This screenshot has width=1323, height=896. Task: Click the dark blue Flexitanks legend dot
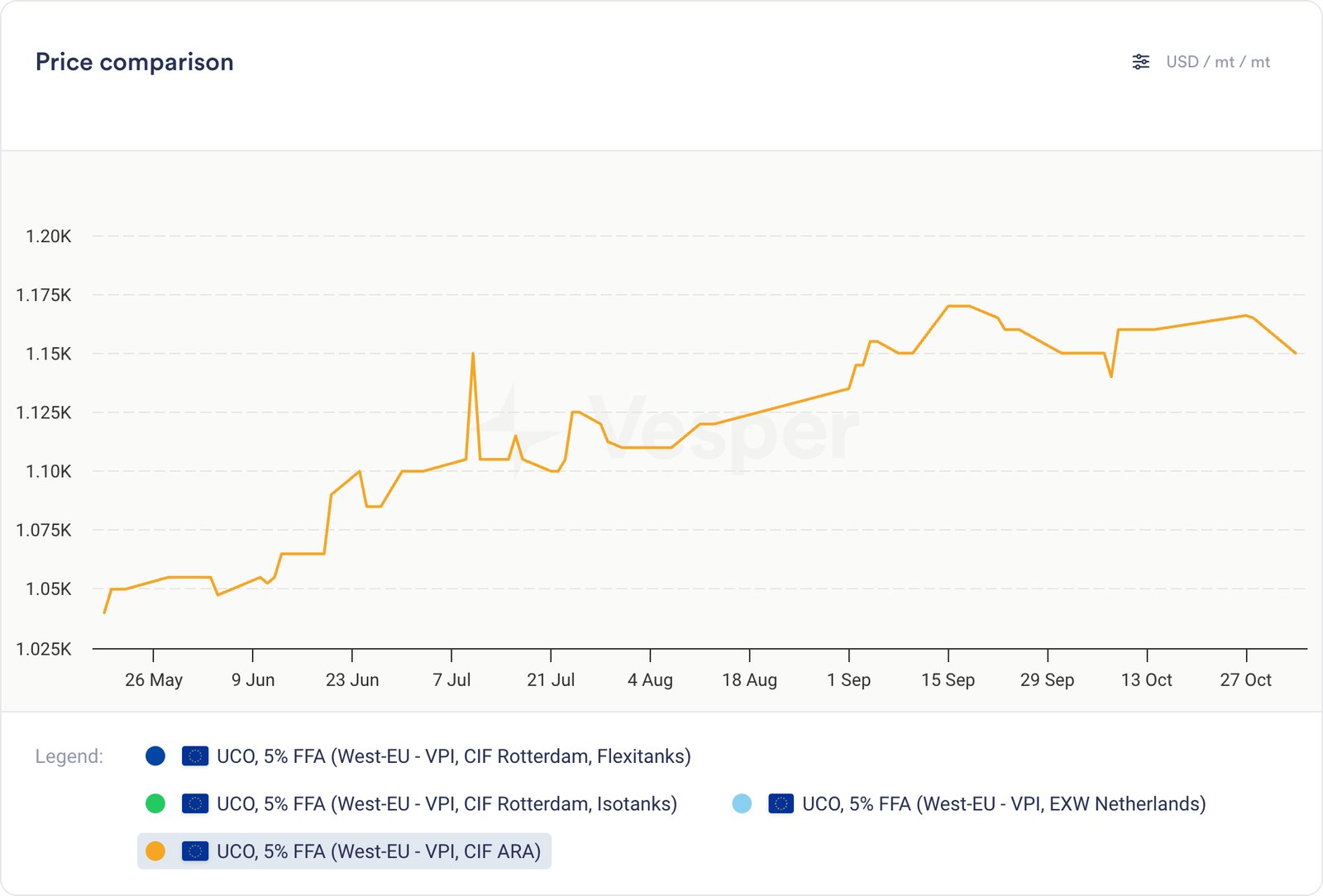[155, 756]
